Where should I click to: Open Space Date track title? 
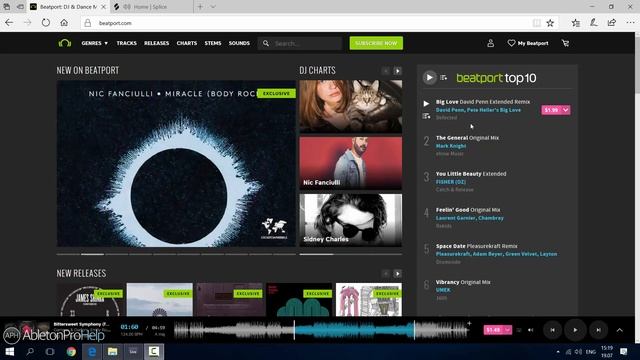451,246
